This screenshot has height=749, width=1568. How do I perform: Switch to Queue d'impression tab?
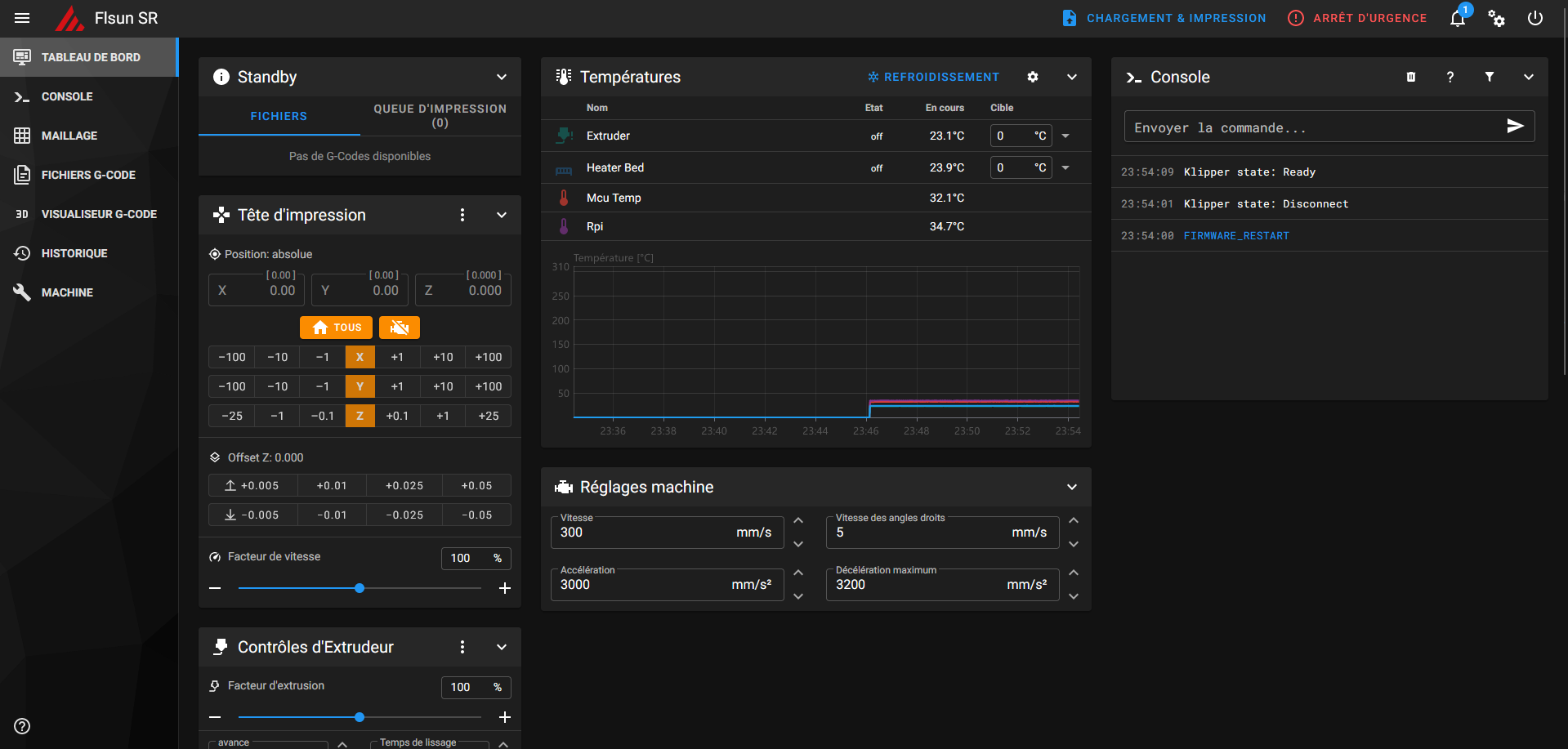click(x=440, y=116)
